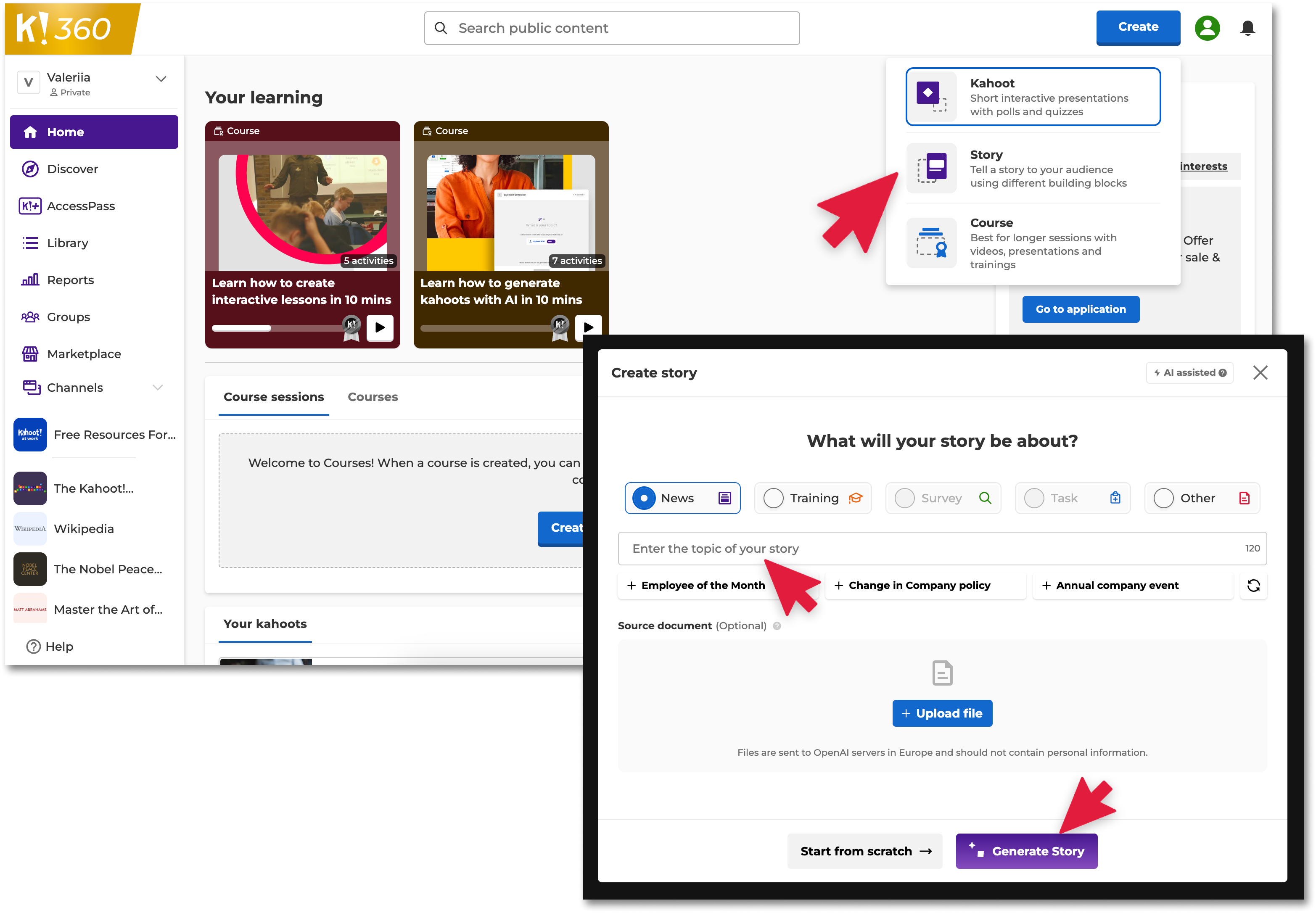Click the help icon beside Source document

[777, 626]
